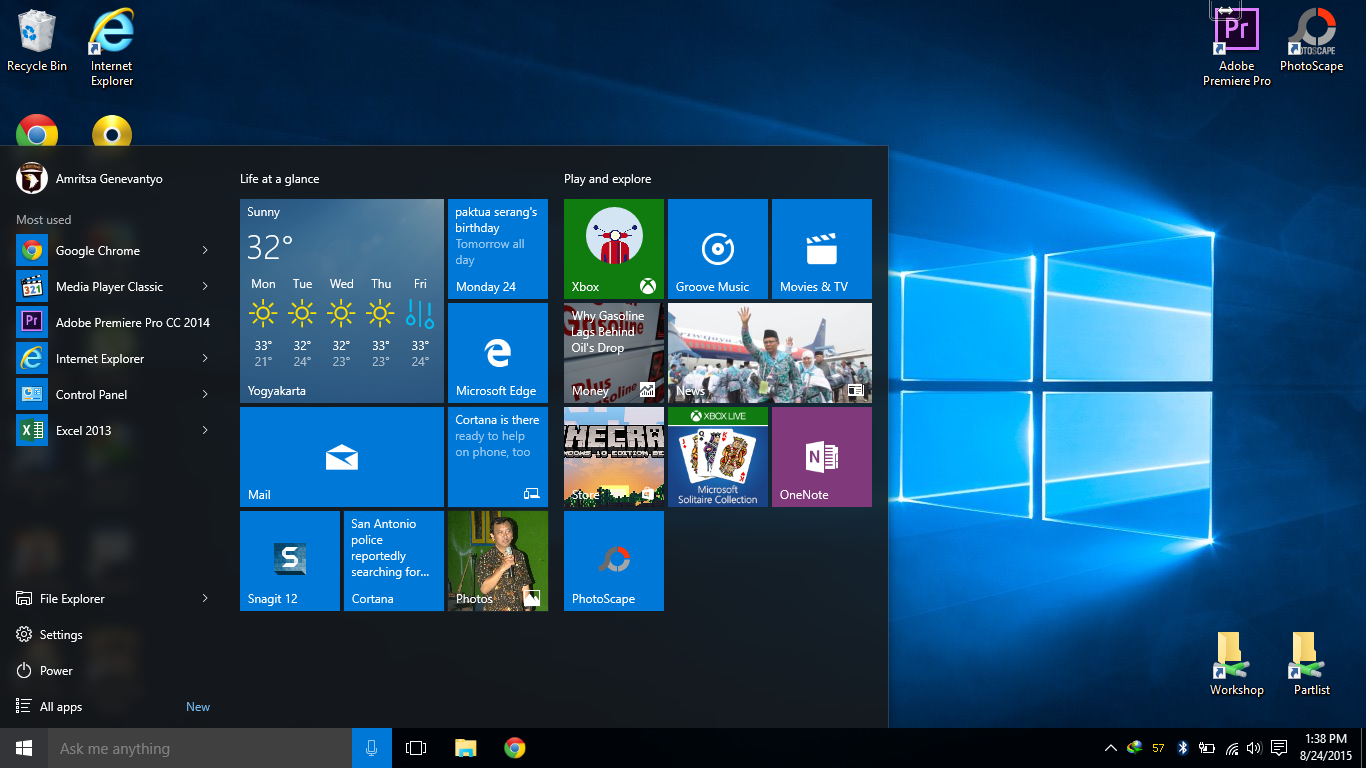Show hidden system tray icons
Screen dimensions: 1366x768
point(1110,748)
